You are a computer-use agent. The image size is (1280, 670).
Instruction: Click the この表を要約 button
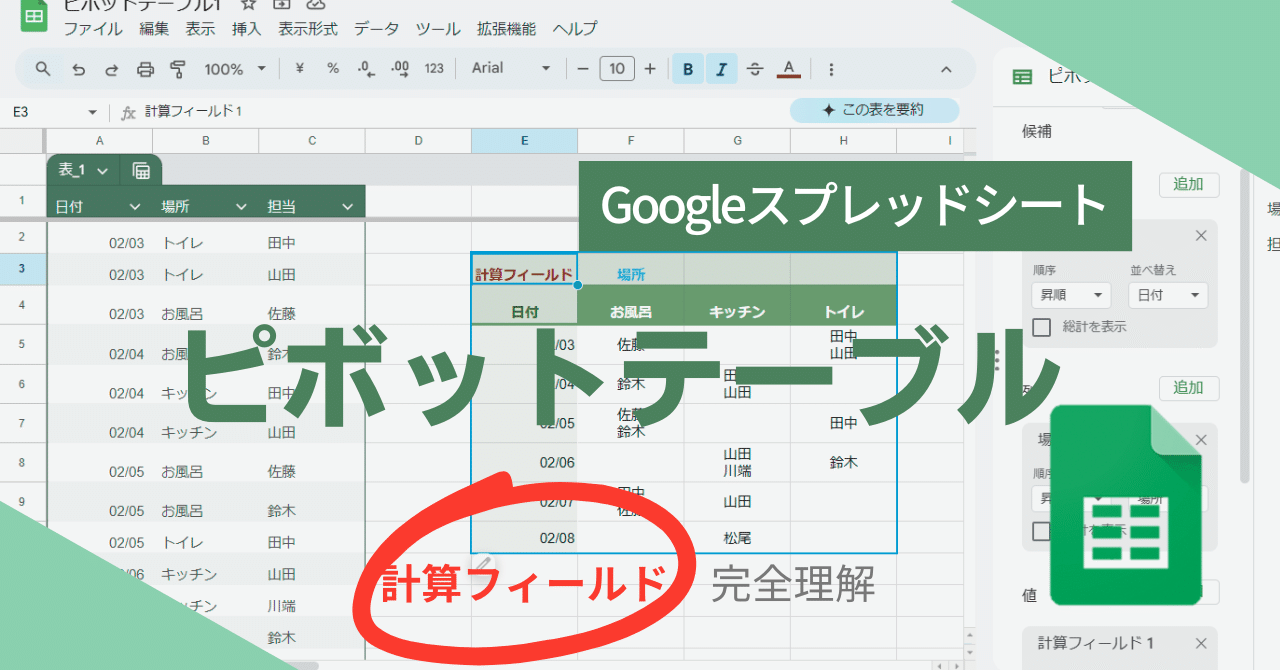(x=875, y=111)
